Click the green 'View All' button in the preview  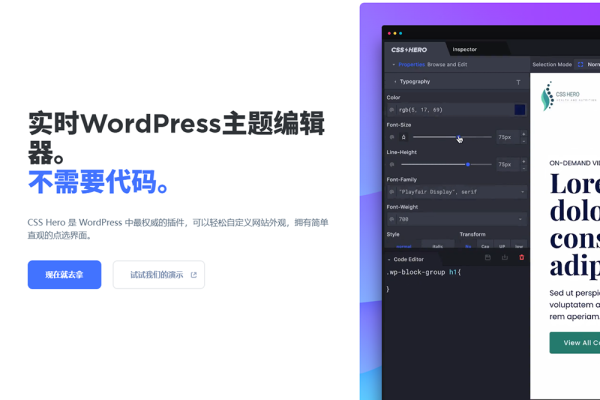point(575,343)
